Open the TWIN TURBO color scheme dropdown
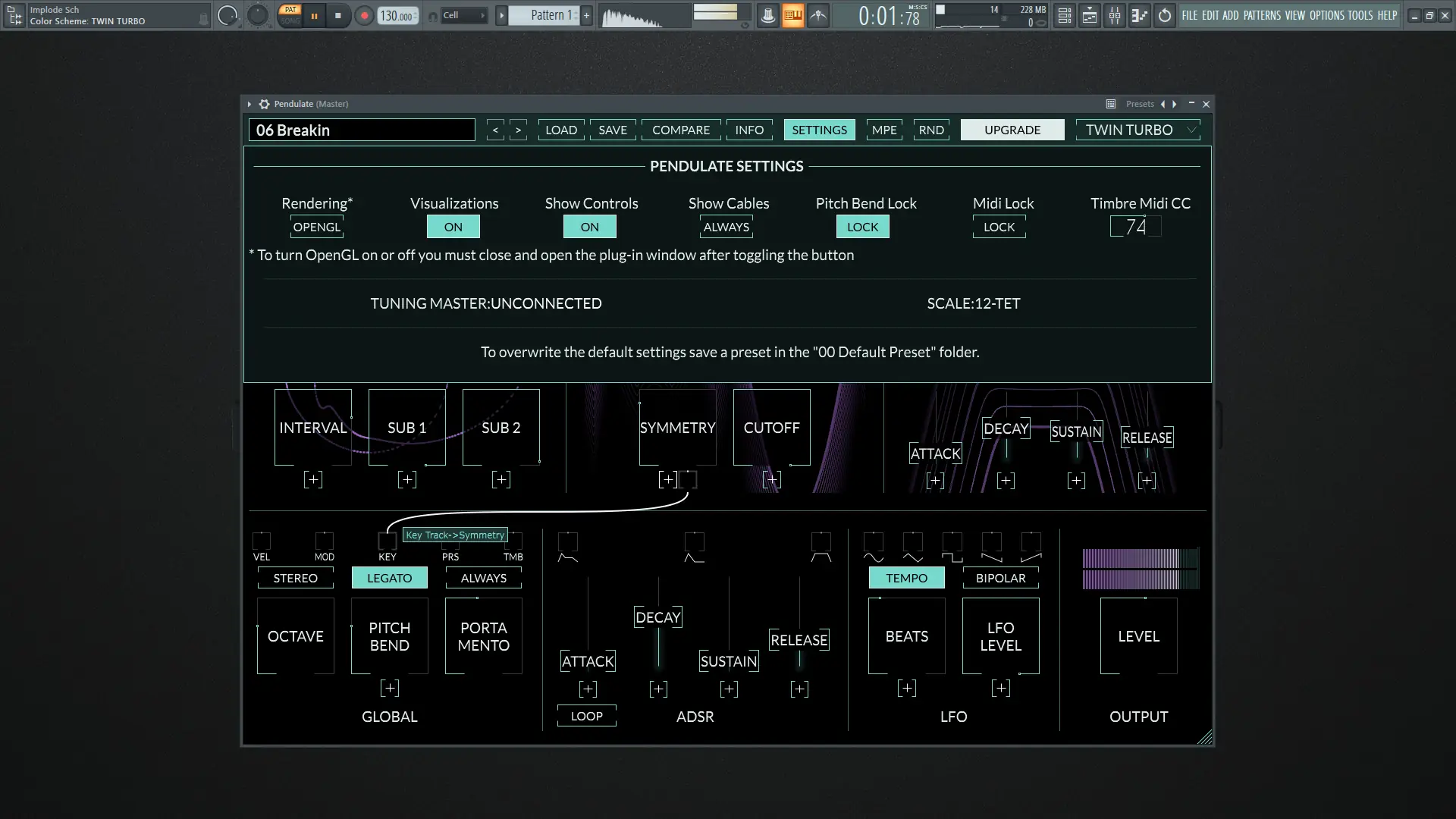1456x819 pixels. click(x=1137, y=130)
